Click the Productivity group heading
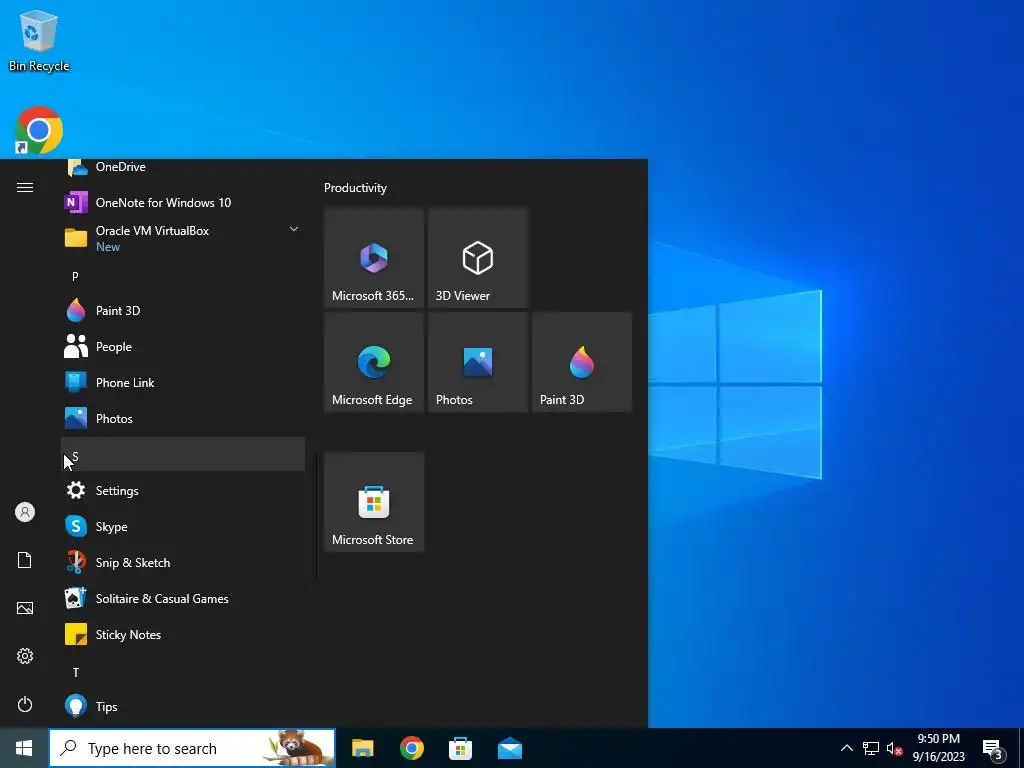Viewport: 1024px width, 768px height. [355, 188]
